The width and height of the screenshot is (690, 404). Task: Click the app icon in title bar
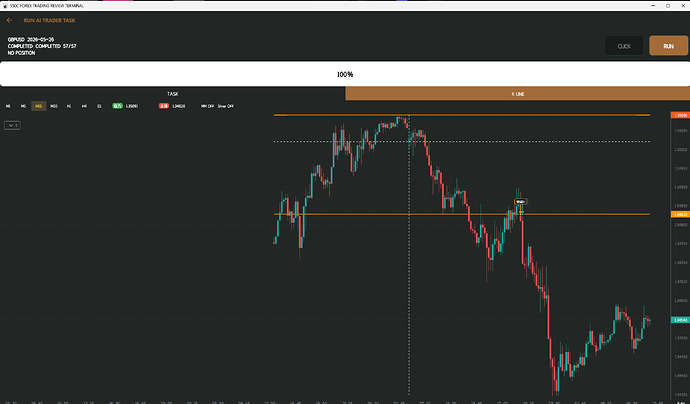click(5, 6)
